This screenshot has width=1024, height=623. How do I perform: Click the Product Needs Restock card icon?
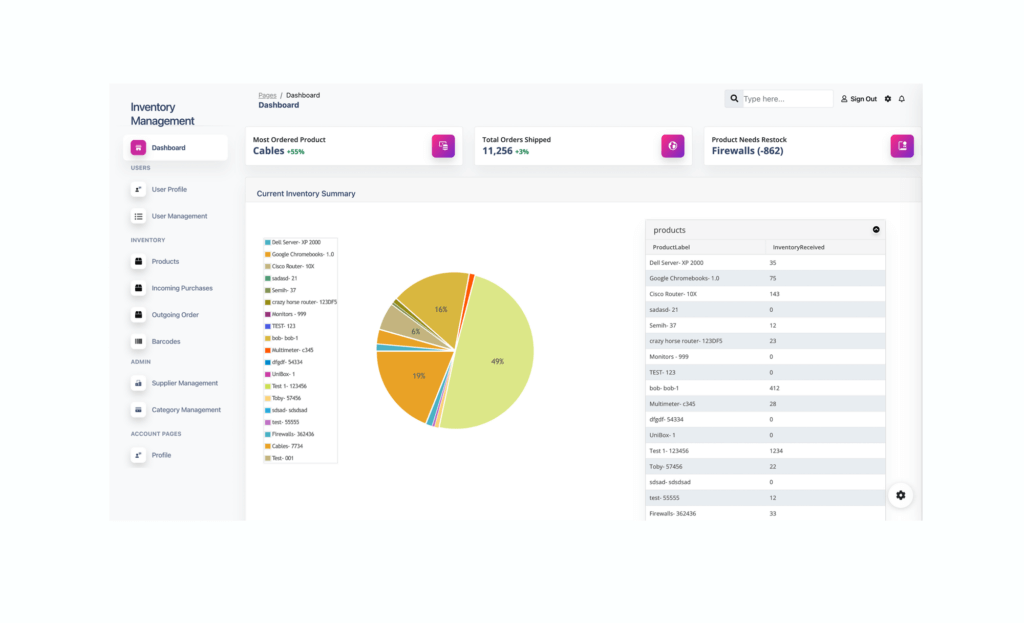tap(902, 146)
